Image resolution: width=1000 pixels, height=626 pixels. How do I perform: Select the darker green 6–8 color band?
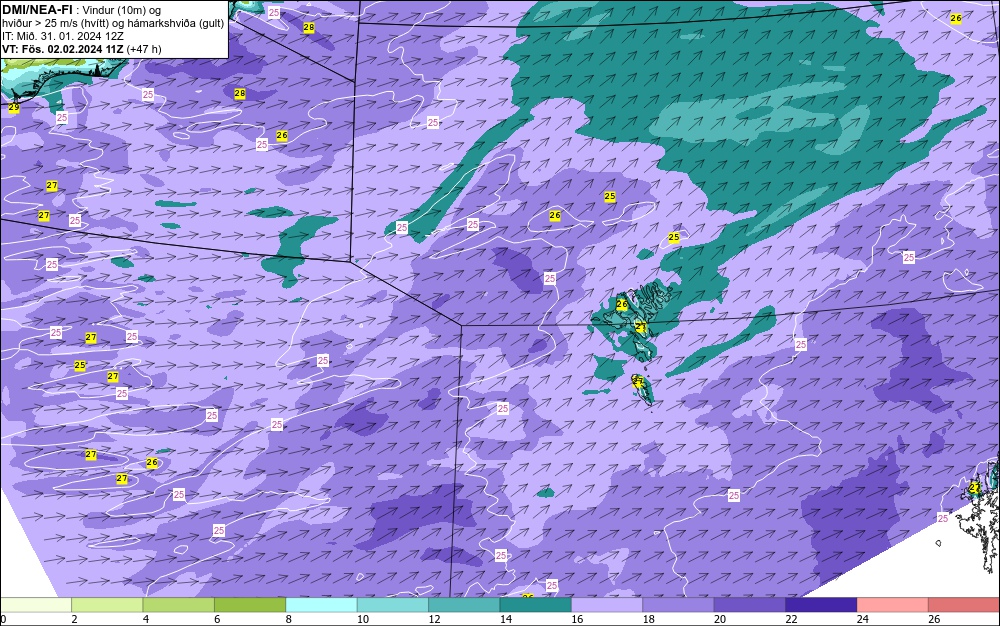[250, 605]
